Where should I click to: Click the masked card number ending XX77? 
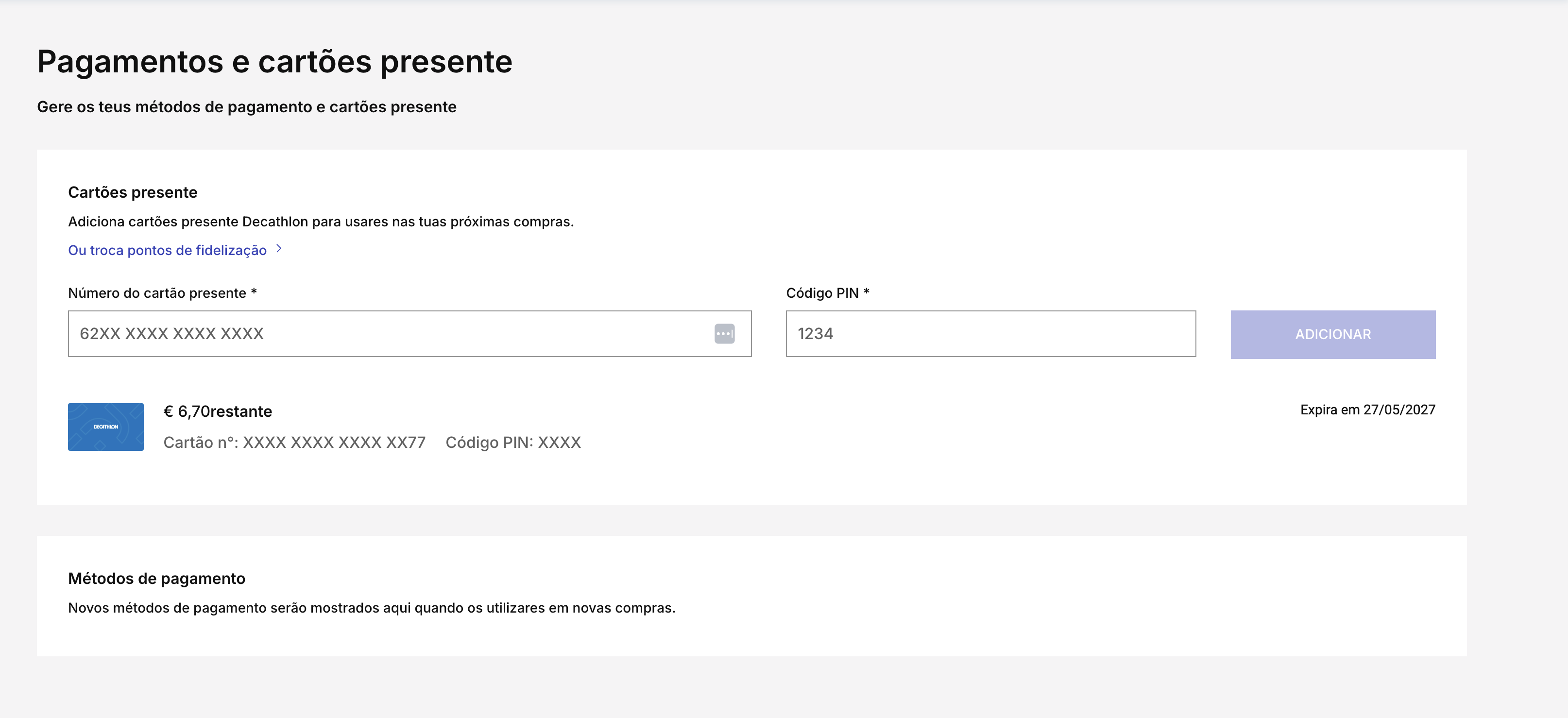pyautogui.click(x=294, y=443)
